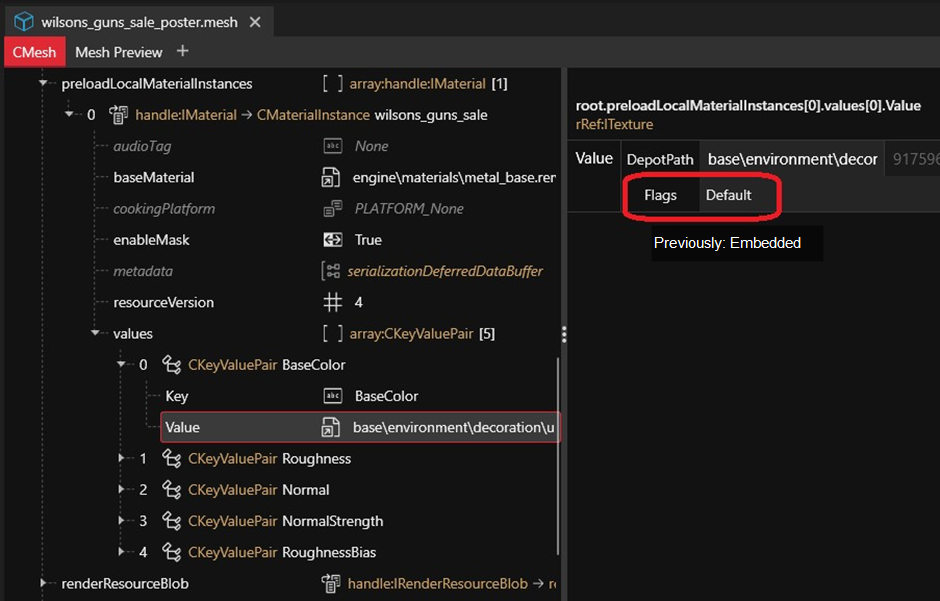Switch to the CMesh tab
The height and width of the screenshot is (601, 940).
34,52
